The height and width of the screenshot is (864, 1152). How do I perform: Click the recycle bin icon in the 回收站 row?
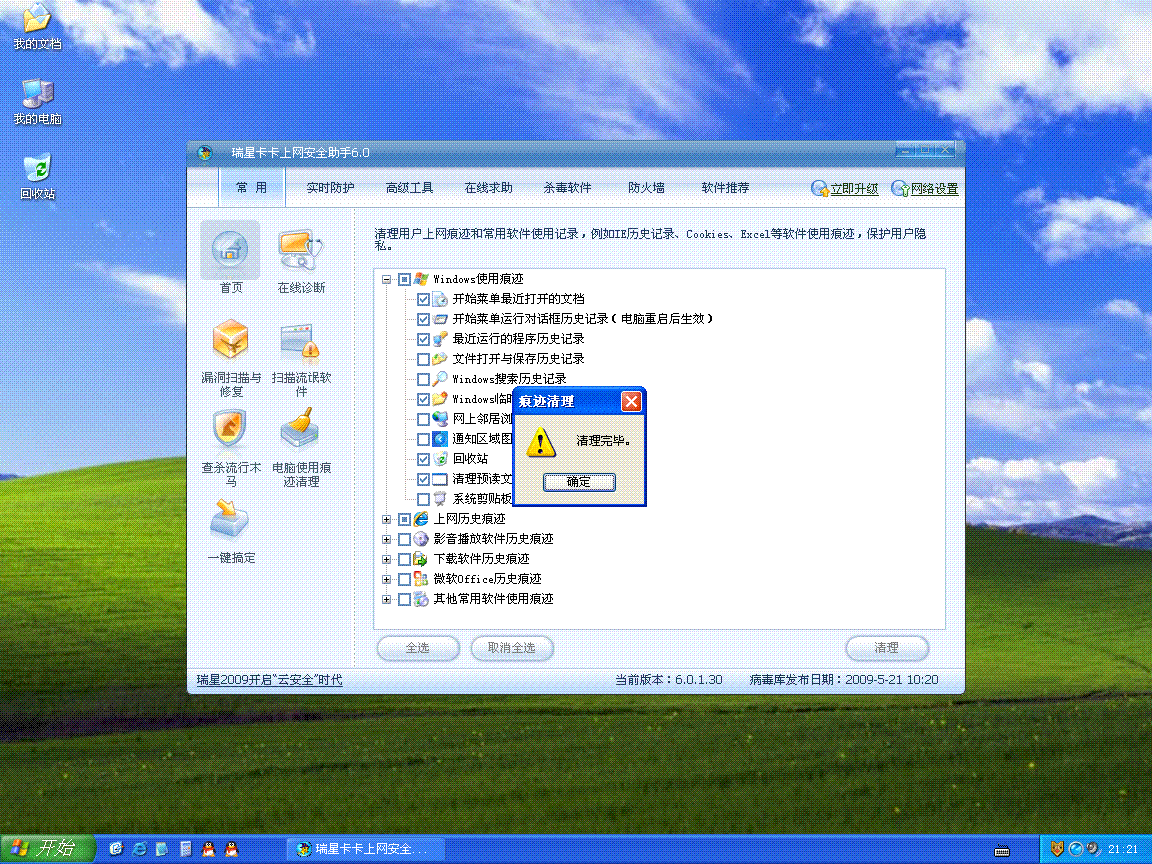pyautogui.click(x=439, y=459)
